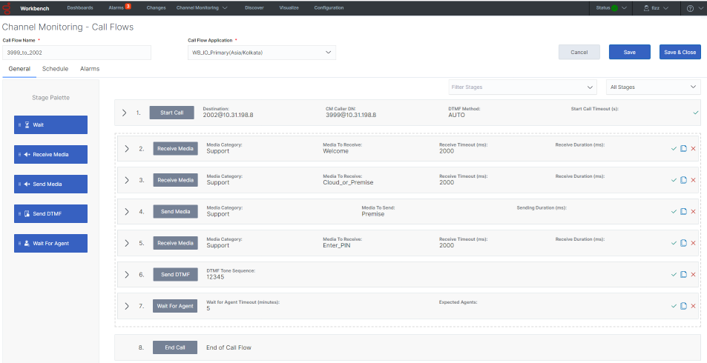Open Dashboards in the top navigation

tap(80, 8)
